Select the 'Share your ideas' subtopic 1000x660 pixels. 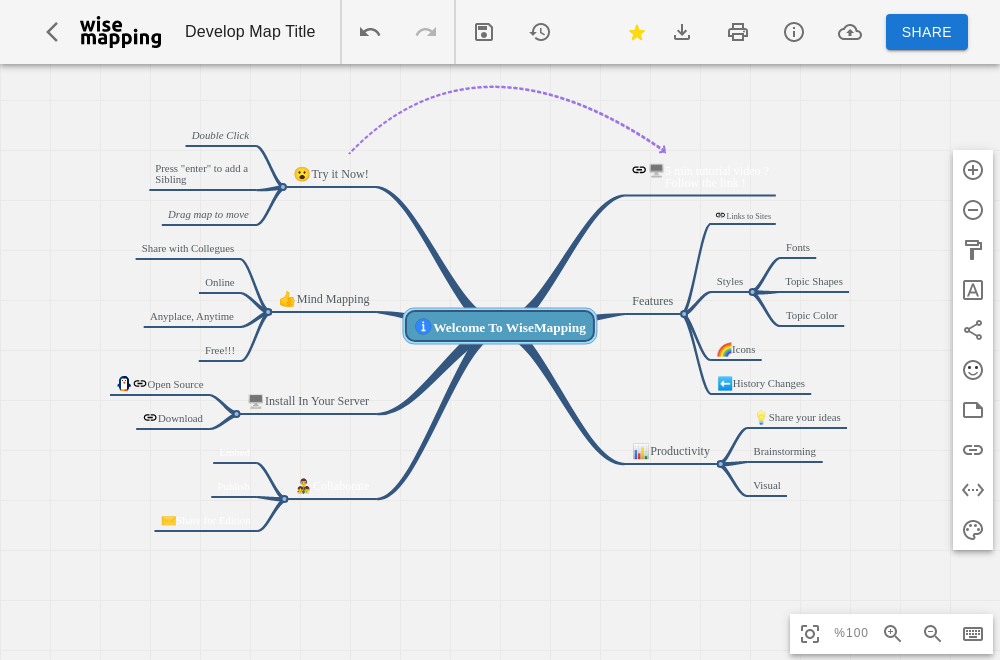798,418
